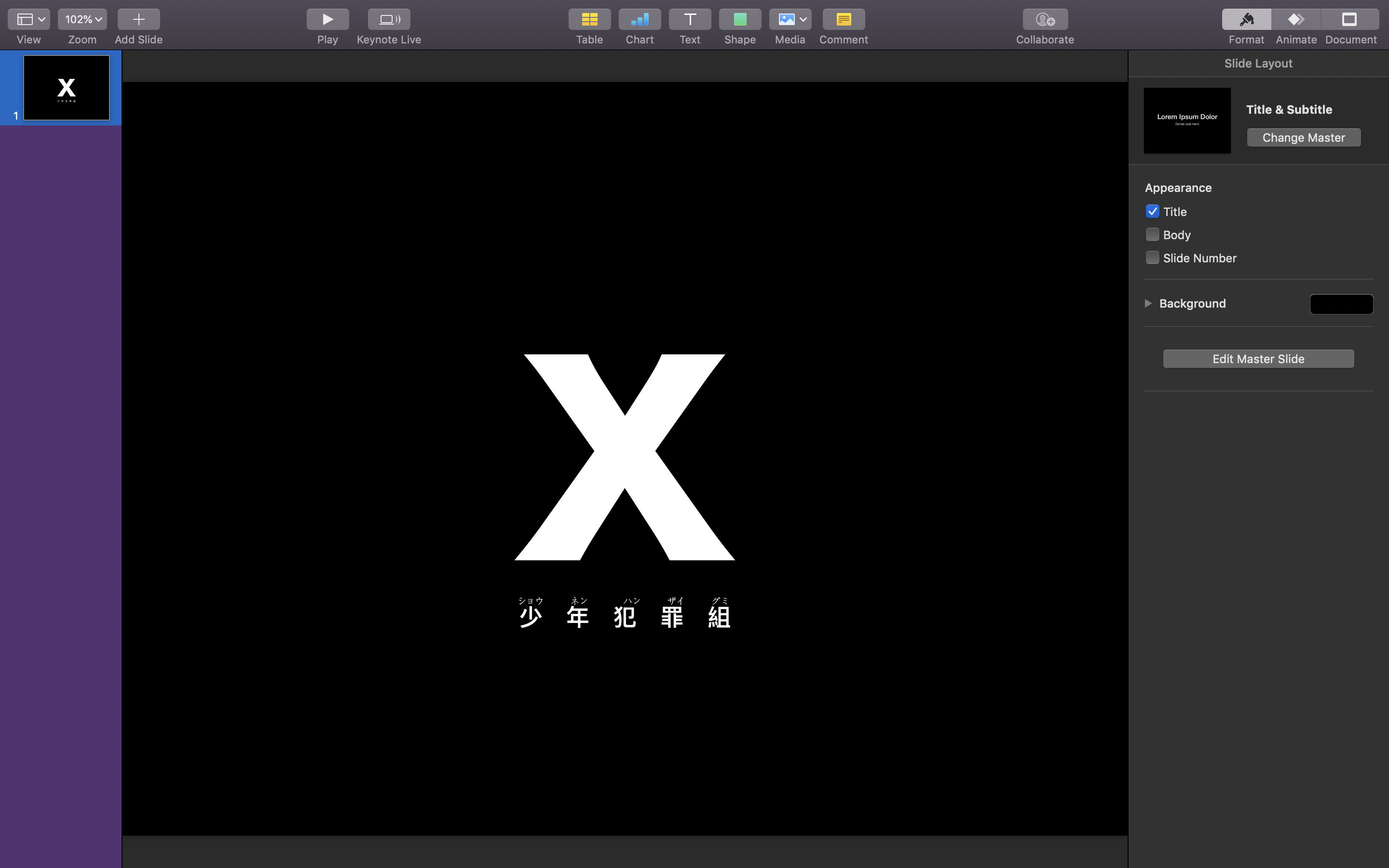The height and width of the screenshot is (868, 1389).
Task: Insert a shape
Action: (x=740, y=19)
